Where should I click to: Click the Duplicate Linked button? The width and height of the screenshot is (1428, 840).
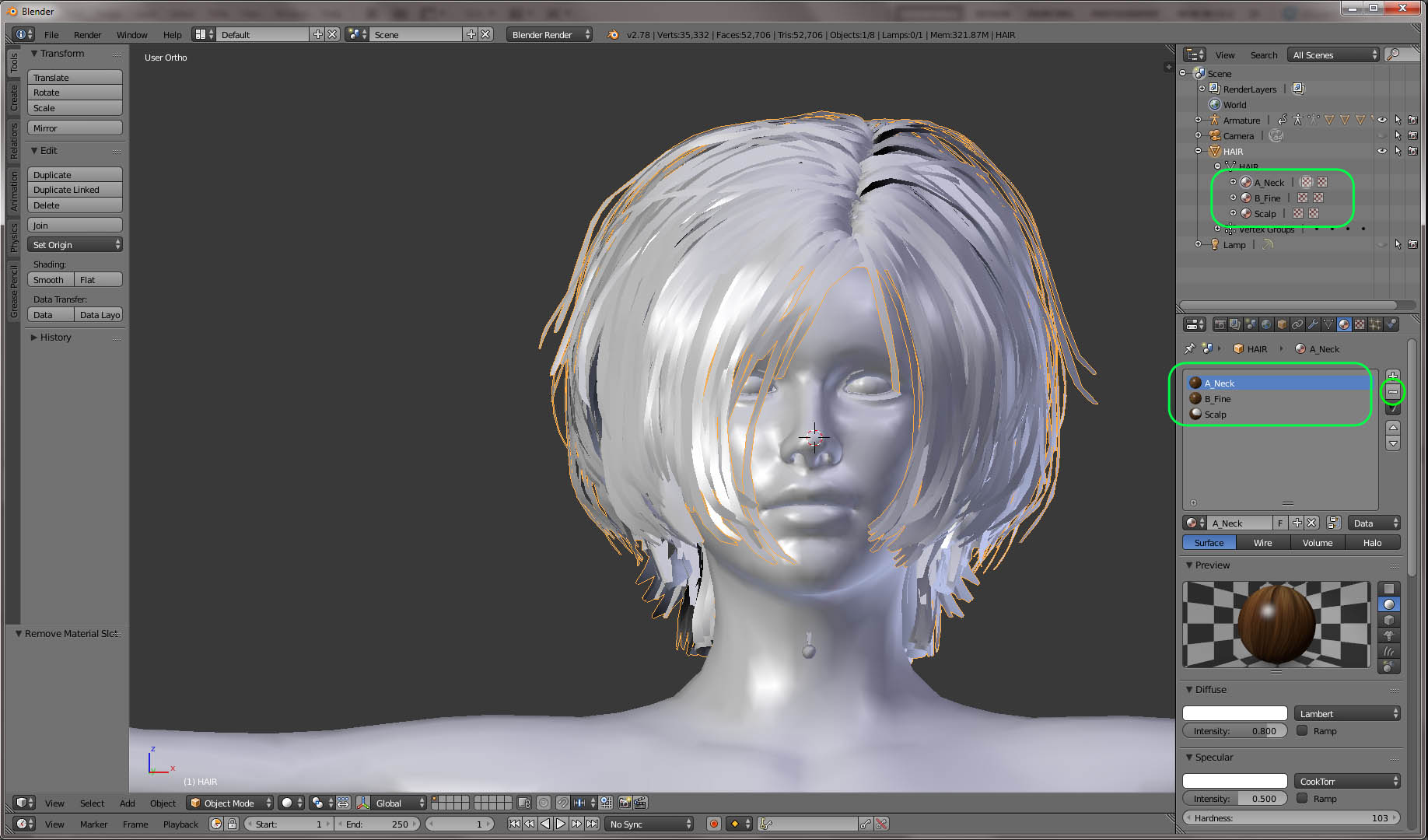(x=75, y=189)
